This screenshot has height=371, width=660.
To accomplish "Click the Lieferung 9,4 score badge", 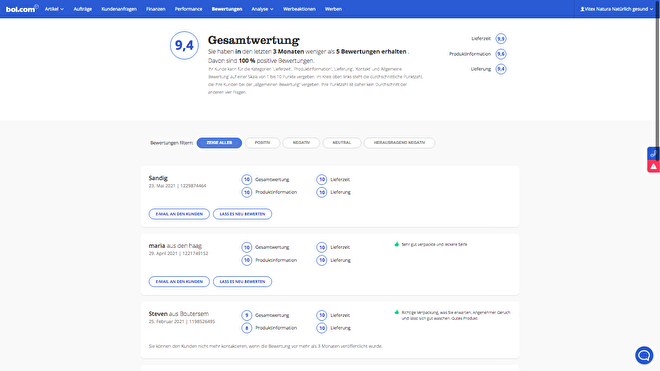I will tap(500, 69).
